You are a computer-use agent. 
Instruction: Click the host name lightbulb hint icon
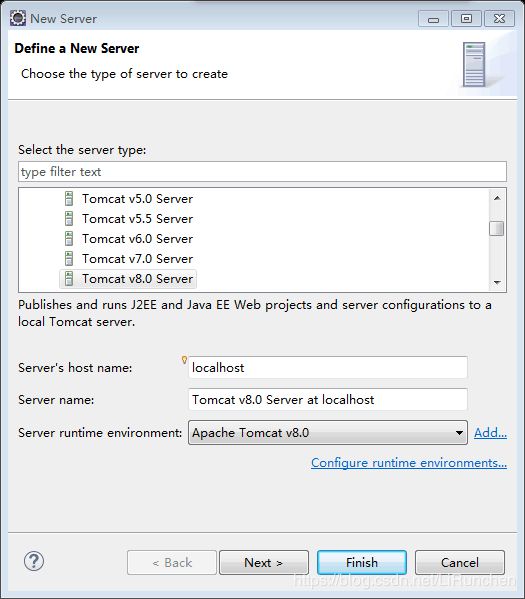[184, 360]
